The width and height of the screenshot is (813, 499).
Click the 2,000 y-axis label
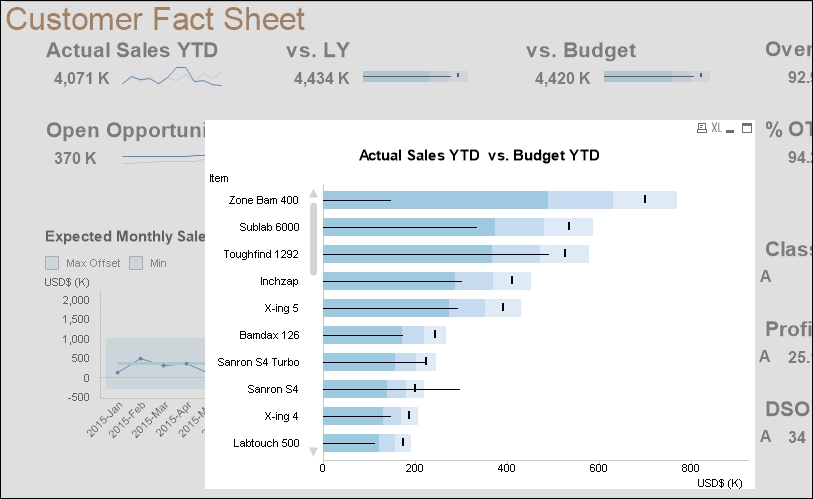(x=76, y=300)
